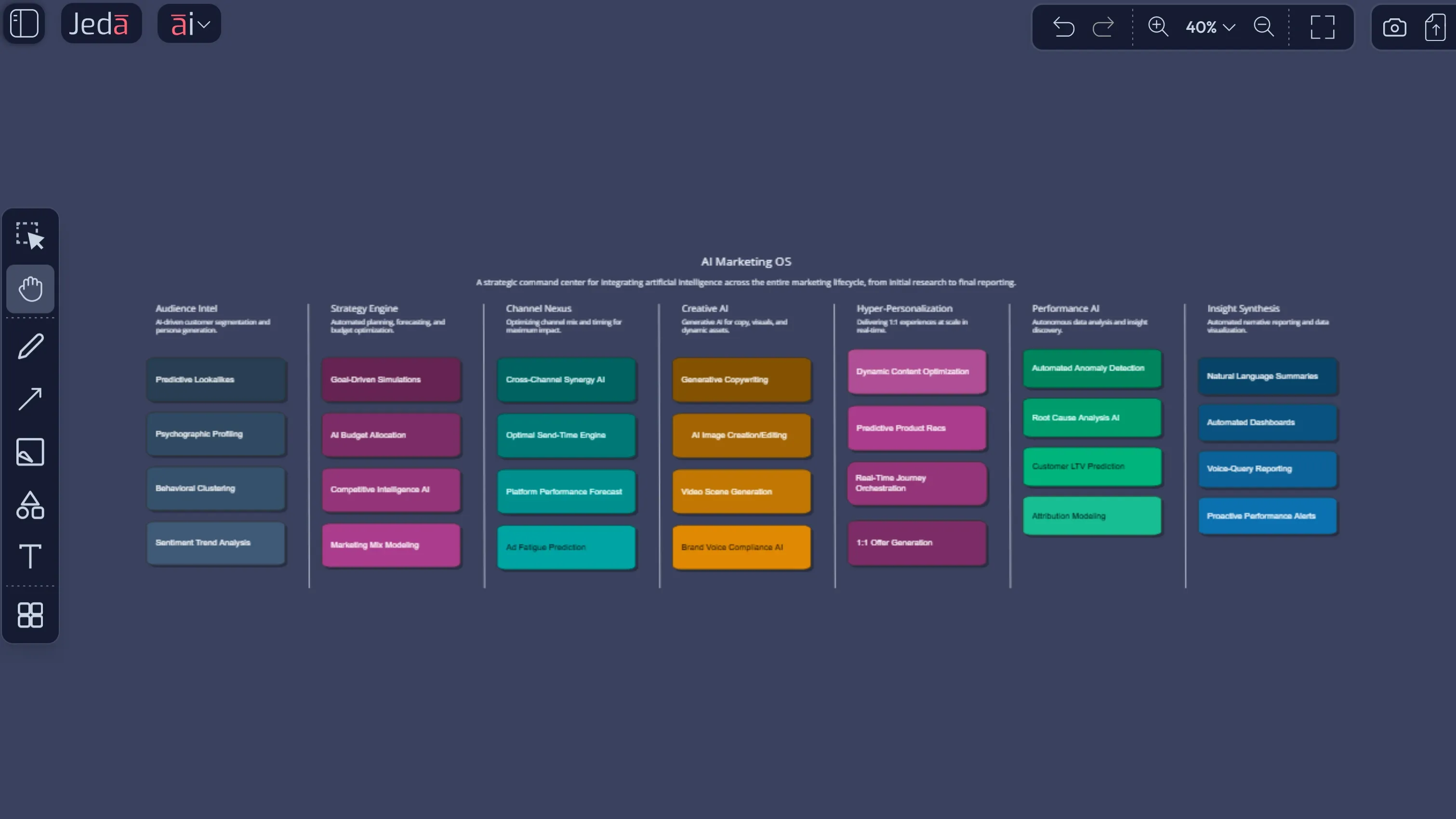Toggle the left sidebar panel
Screen dimensions: 1456x819
[x=24, y=23]
